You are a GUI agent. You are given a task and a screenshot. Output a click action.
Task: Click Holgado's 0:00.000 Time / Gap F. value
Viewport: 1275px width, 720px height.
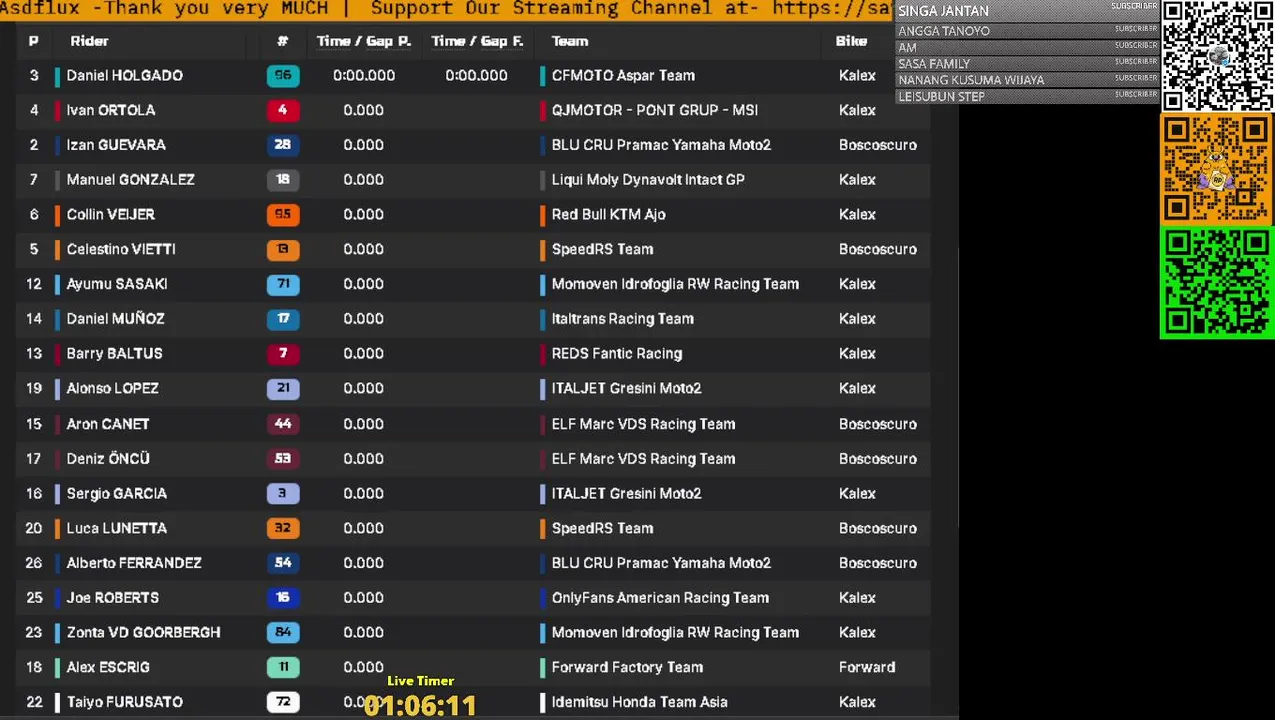[476, 75]
